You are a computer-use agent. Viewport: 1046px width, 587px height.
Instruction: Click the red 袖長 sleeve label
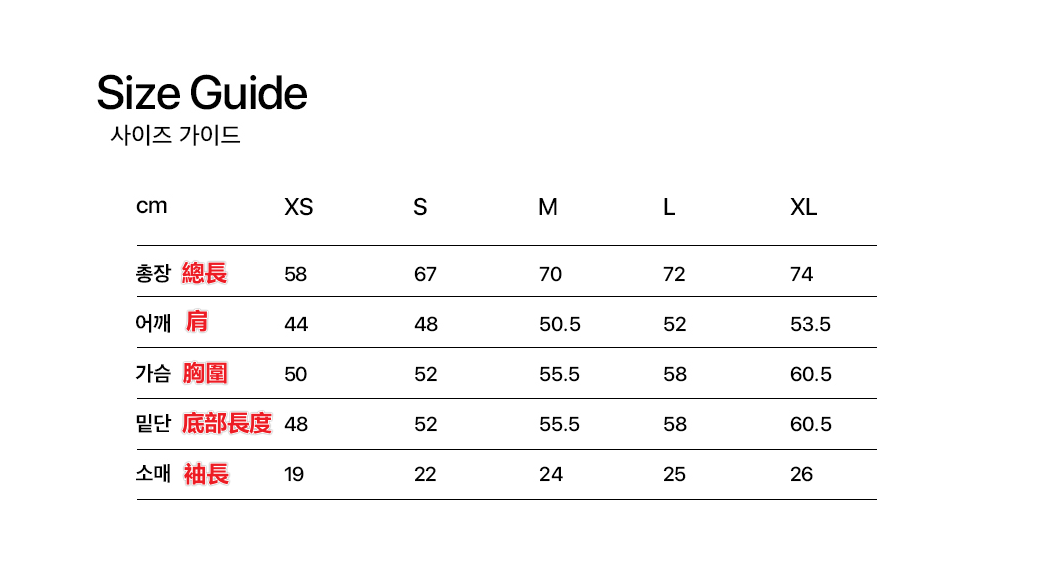click(206, 474)
